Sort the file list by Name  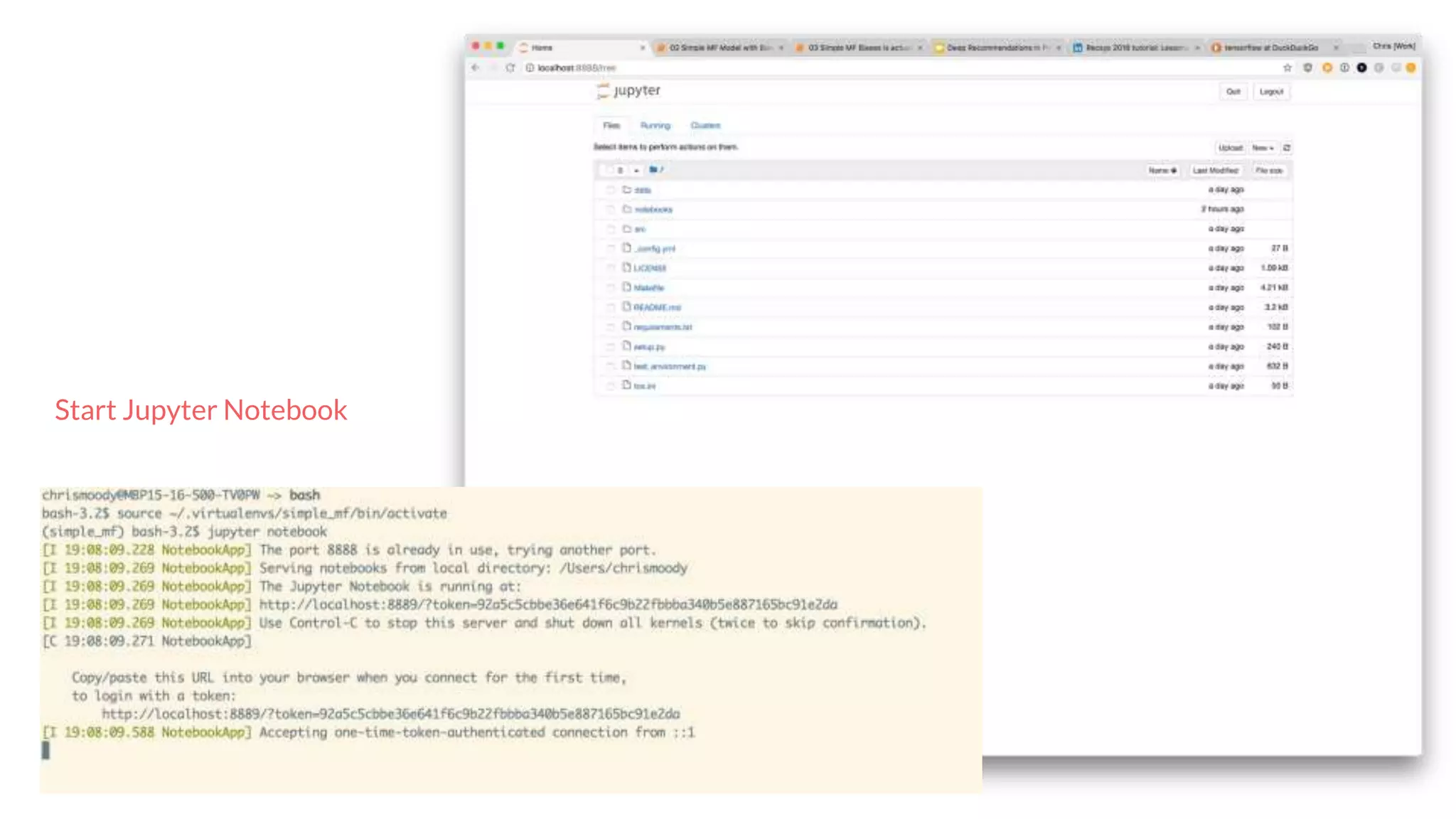coord(1162,171)
